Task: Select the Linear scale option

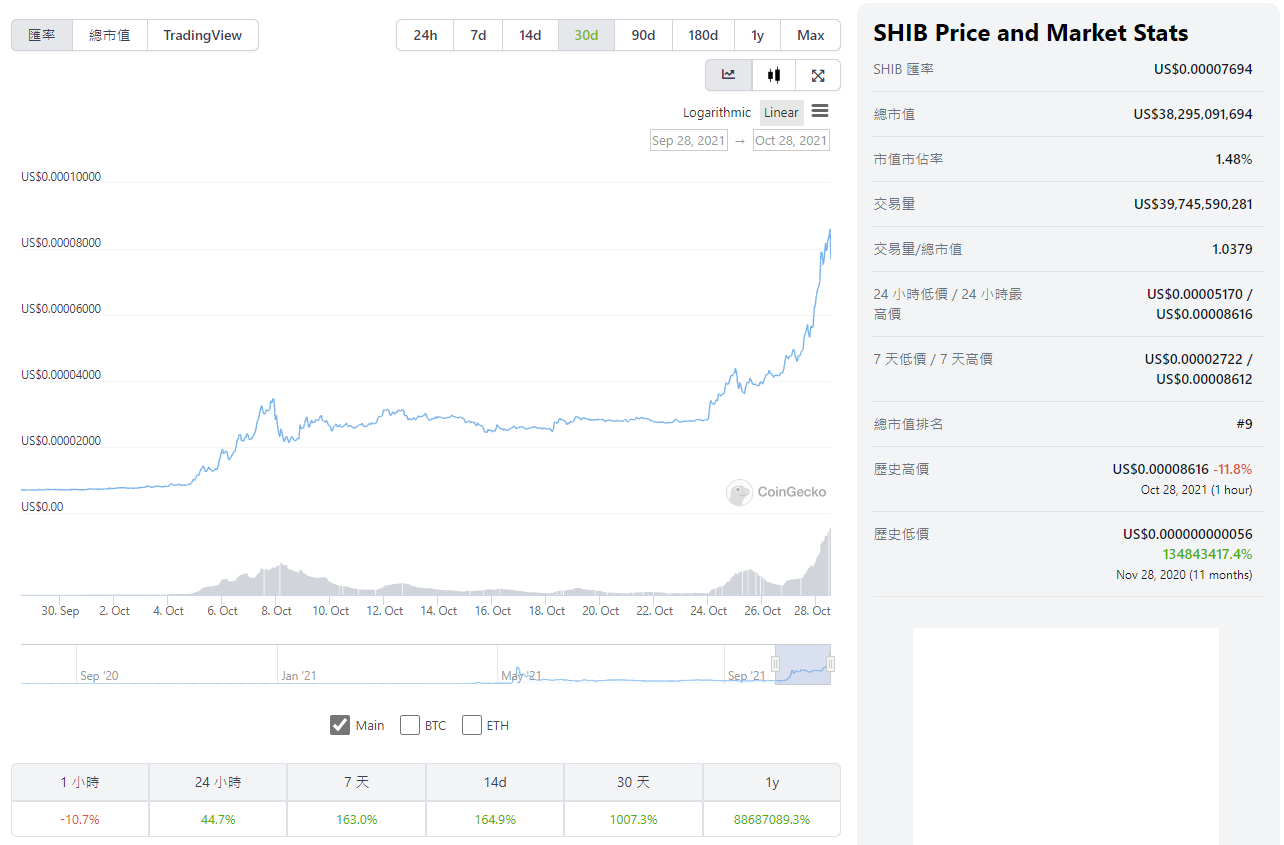Action: (x=782, y=112)
